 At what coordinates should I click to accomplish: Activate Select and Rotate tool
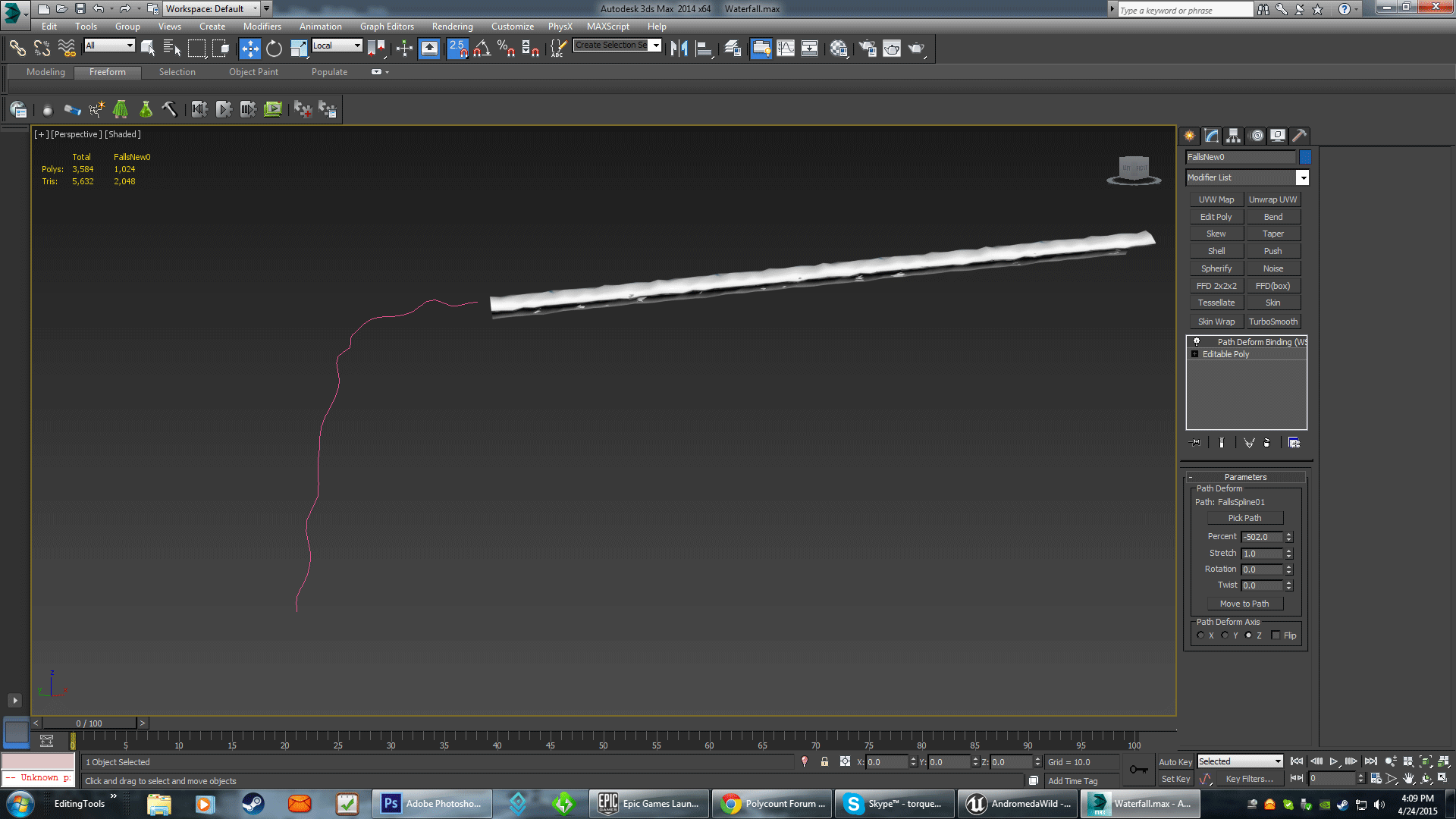[x=274, y=49]
